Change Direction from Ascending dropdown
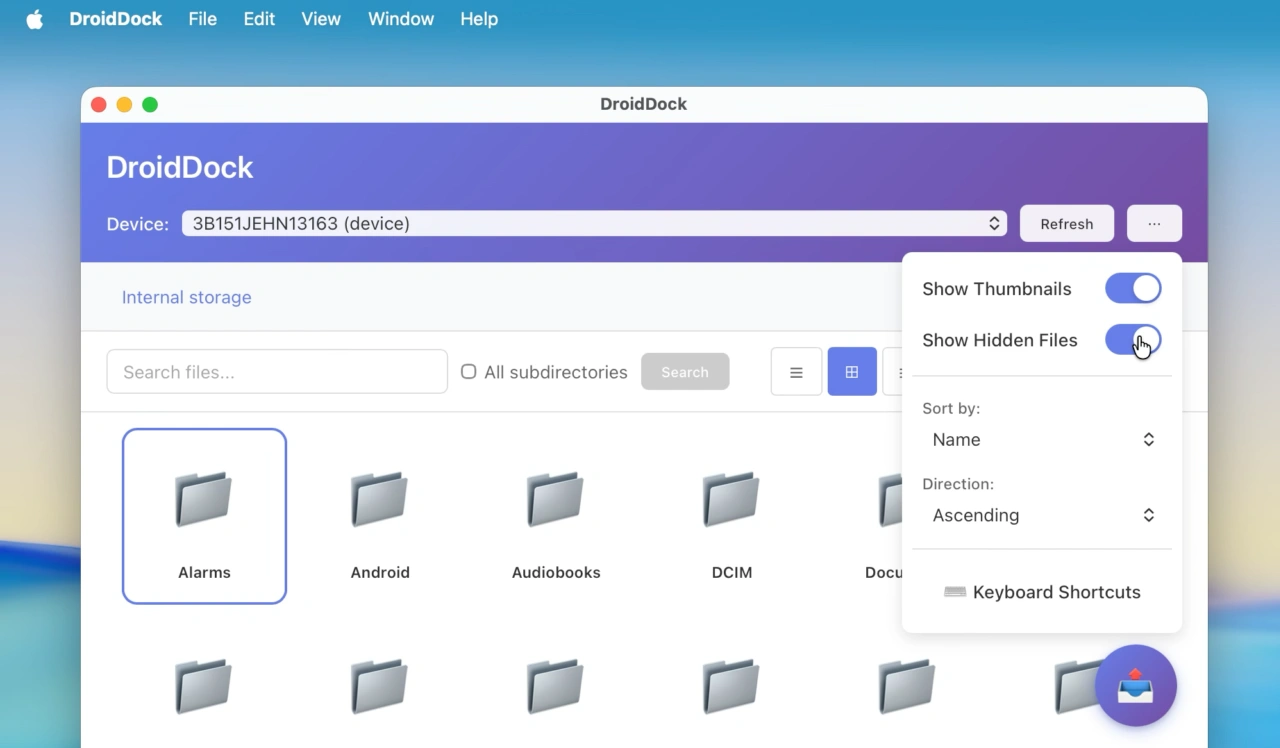The height and width of the screenshot is (748, 1280). coord(1042,516)
